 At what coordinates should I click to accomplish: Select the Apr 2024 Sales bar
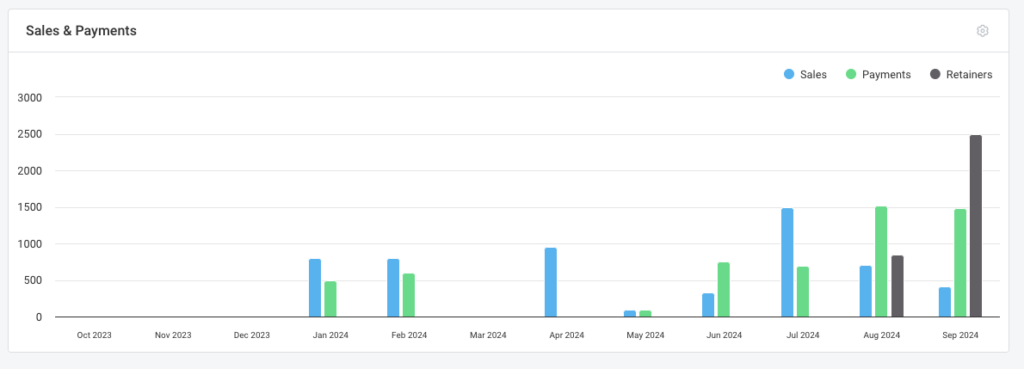coord(551,283)
